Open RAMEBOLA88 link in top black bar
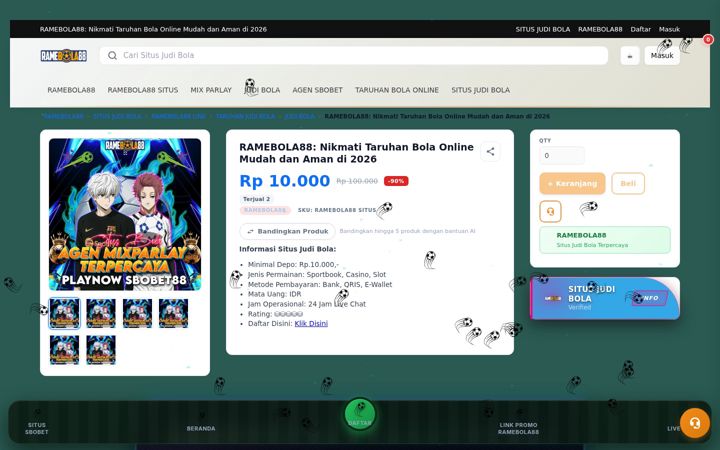Screen dimensions: 720x450 [600, 29]
